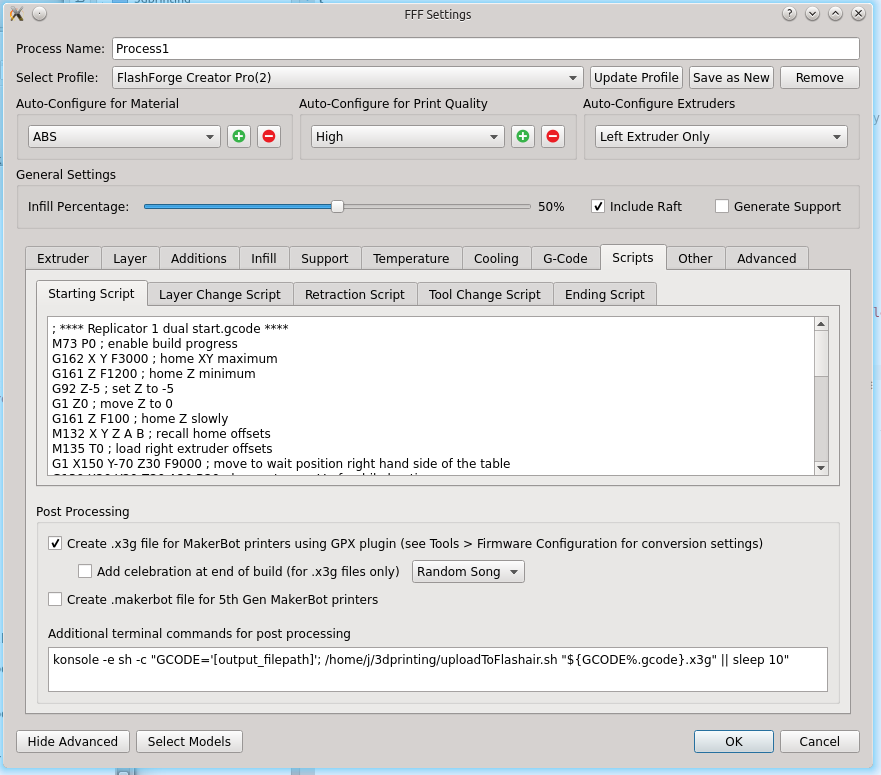Open the Left Extruder Only dropdown
881x775 pixels.
tap(721, 137)
